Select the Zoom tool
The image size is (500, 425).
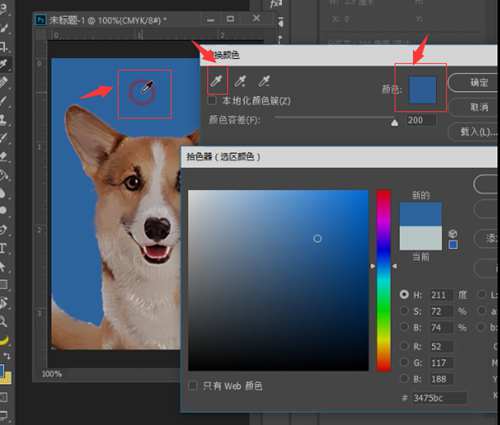tap(3, 321)
